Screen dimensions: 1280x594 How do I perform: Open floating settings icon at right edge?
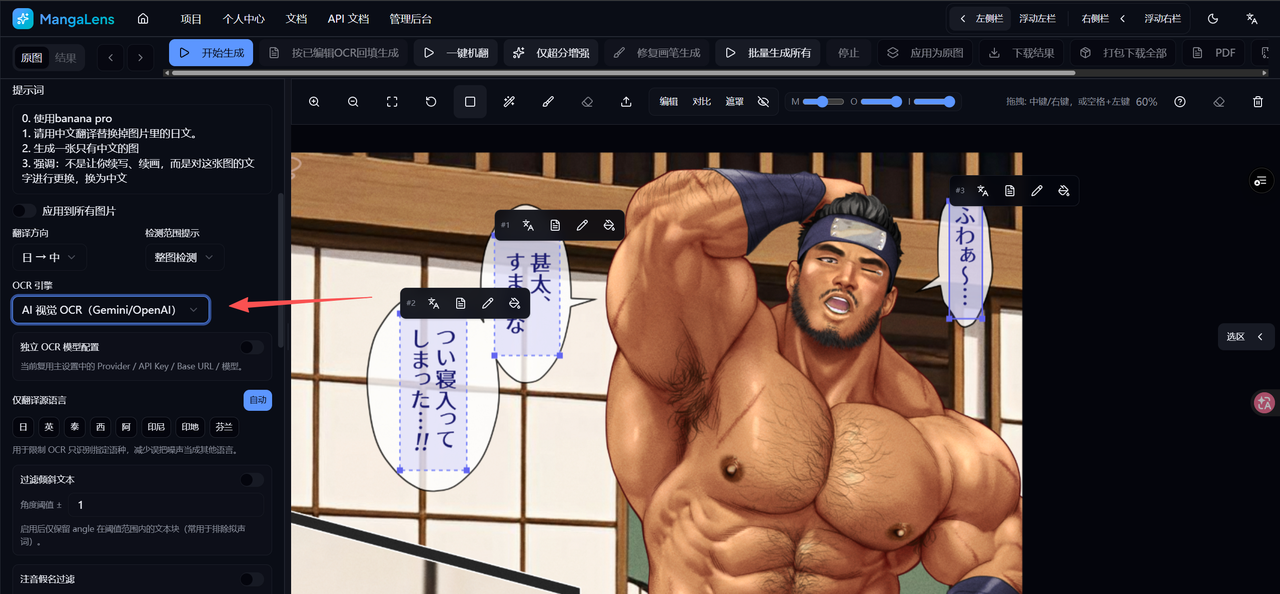pyautogui.click(x=1260, y=180)
